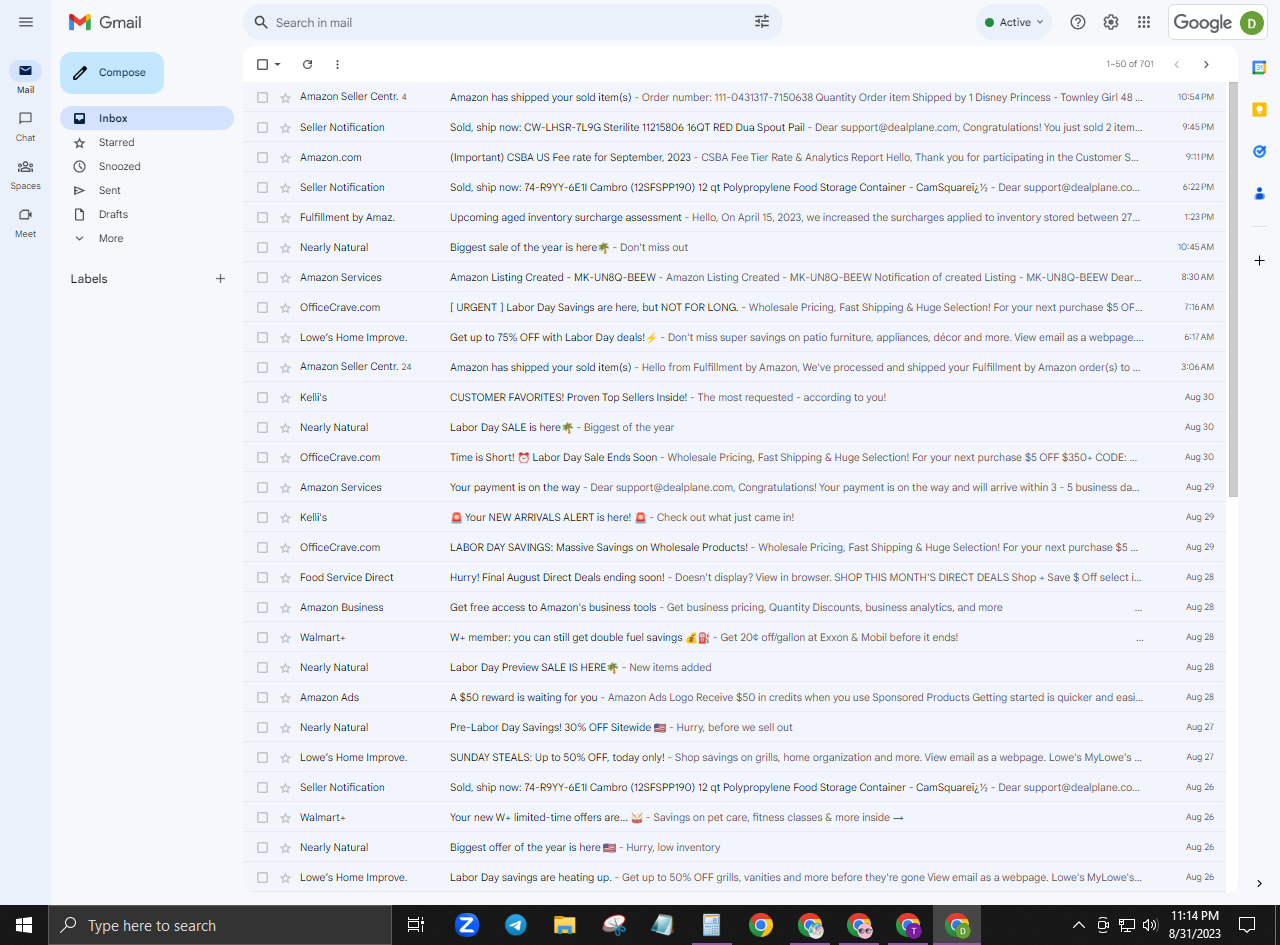The image size is (1280, 945).
Task: Select the Amazon Business email checkbox
Action: click(262, 607)
